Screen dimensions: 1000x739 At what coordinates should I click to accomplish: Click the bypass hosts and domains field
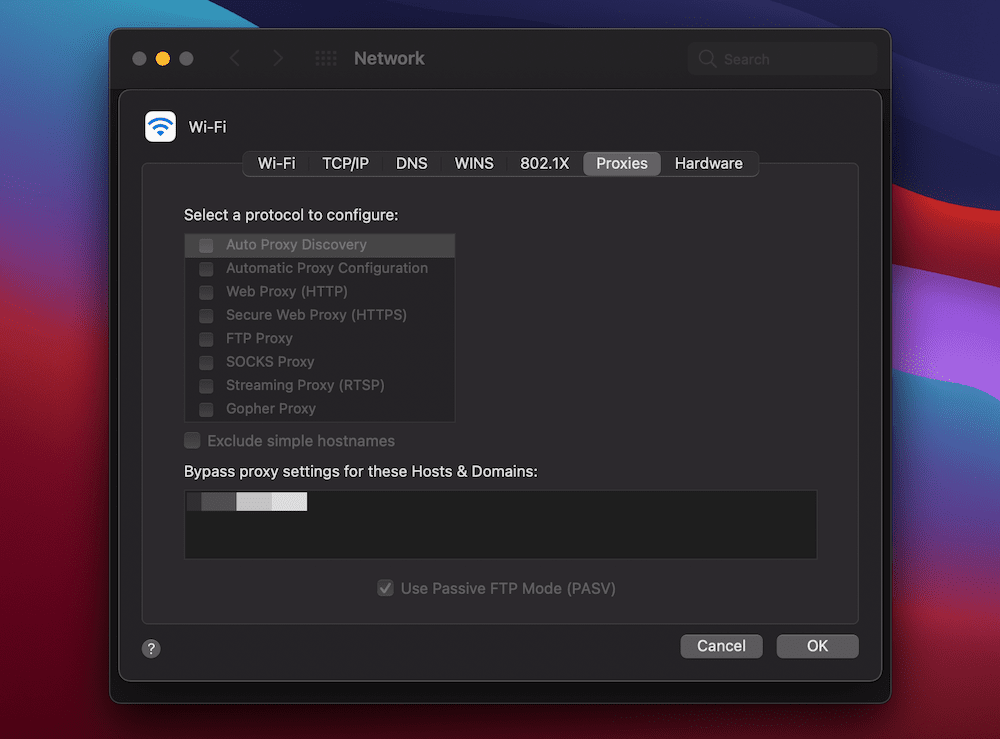click(x=500, y=524)
